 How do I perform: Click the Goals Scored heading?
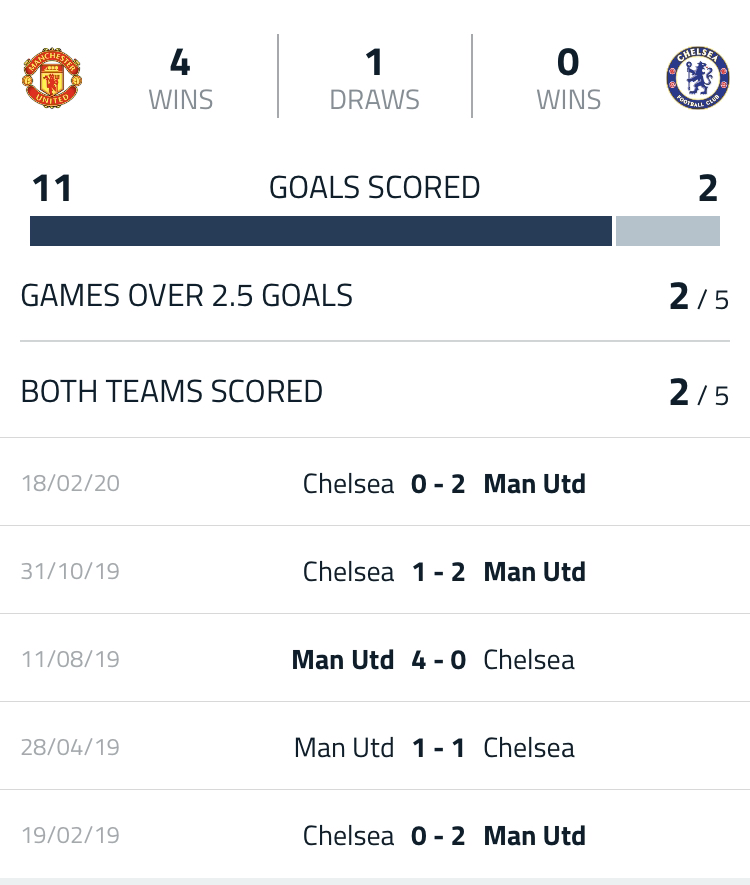pyautogui.click(x=375, y=187)
